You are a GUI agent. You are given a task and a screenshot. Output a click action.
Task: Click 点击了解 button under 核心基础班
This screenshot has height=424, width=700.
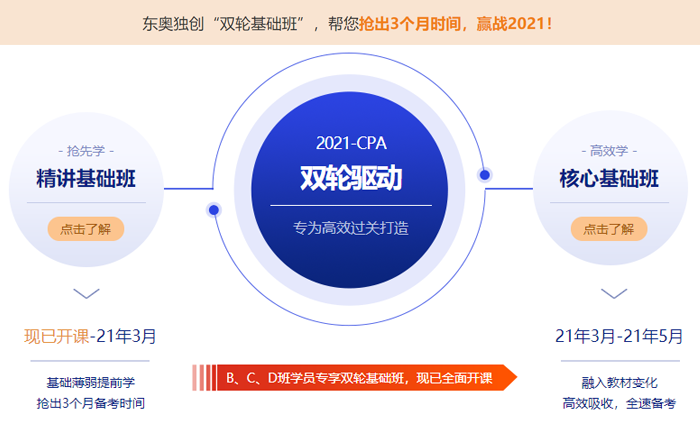click(609, 228)
